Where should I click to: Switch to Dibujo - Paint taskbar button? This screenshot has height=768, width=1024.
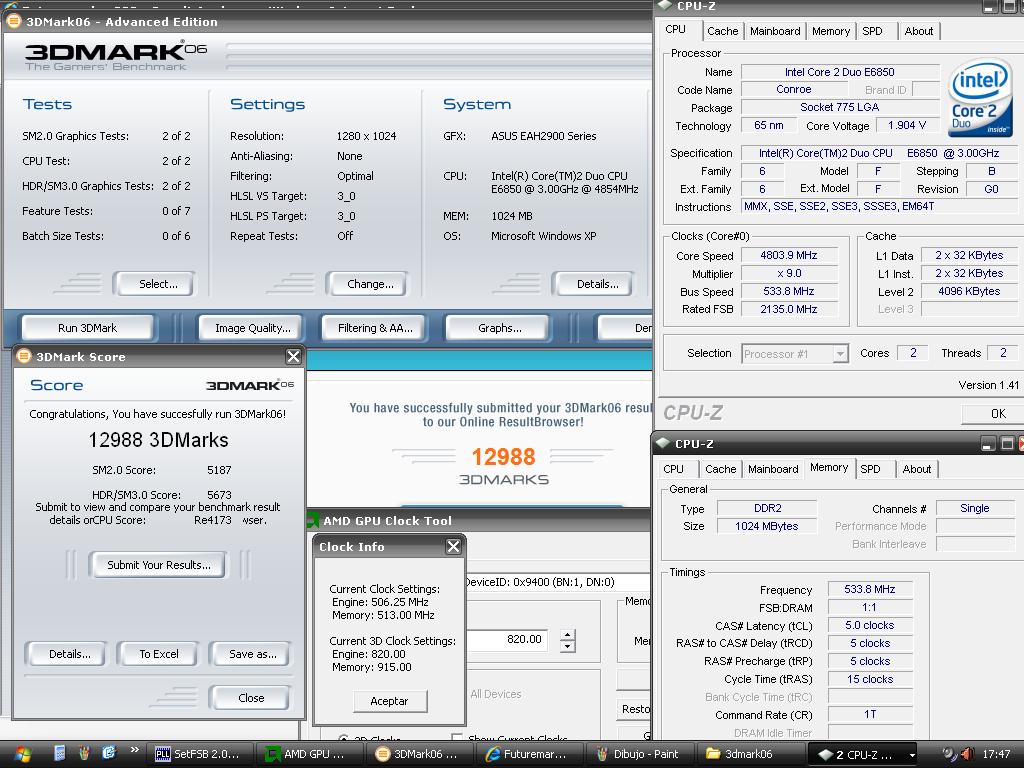pos(638,754)
